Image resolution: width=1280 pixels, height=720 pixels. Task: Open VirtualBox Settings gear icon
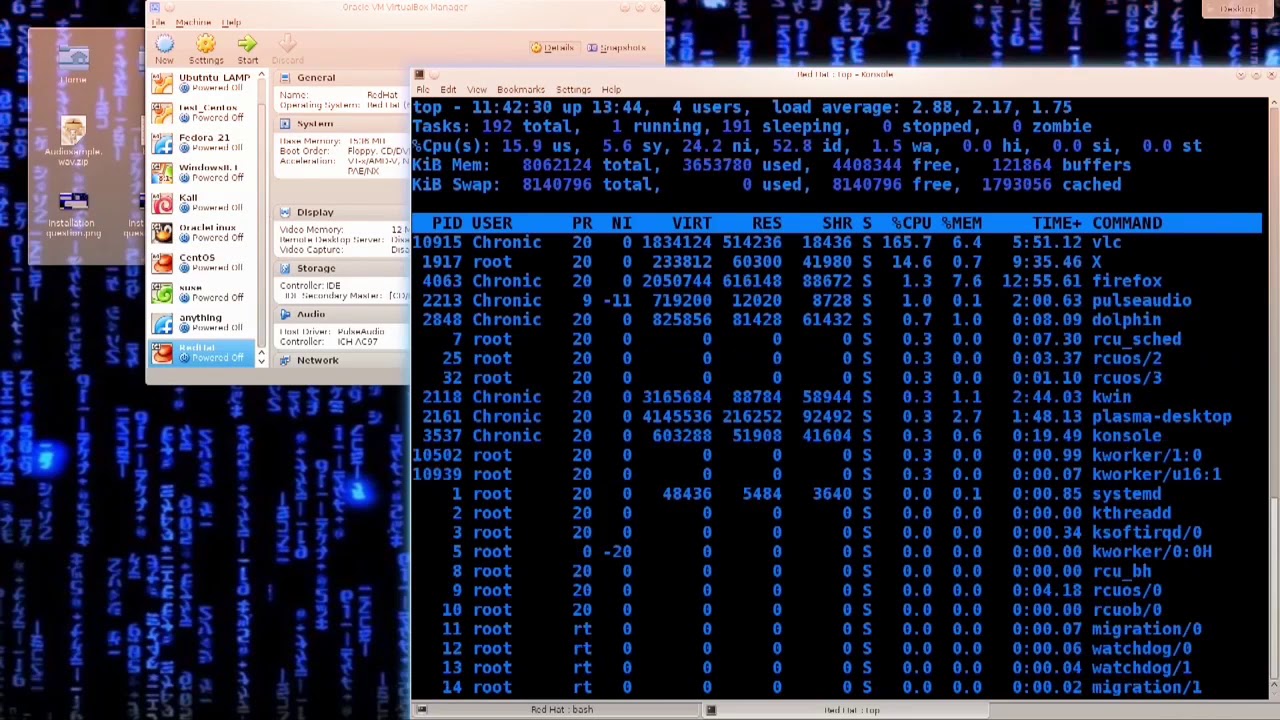click(205, 44)
